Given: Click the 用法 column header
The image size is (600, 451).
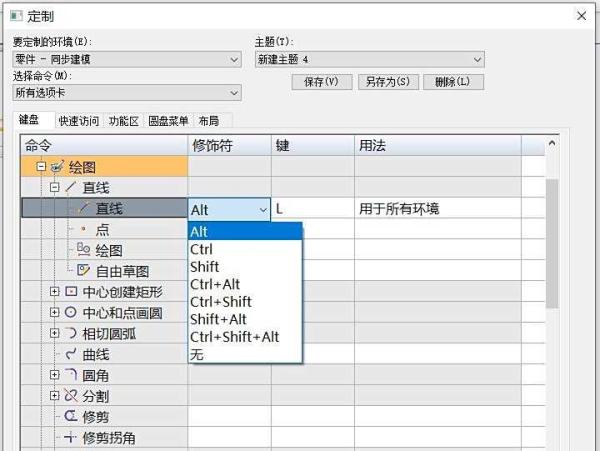Looking at the screenshot, I should coord(438,145).
